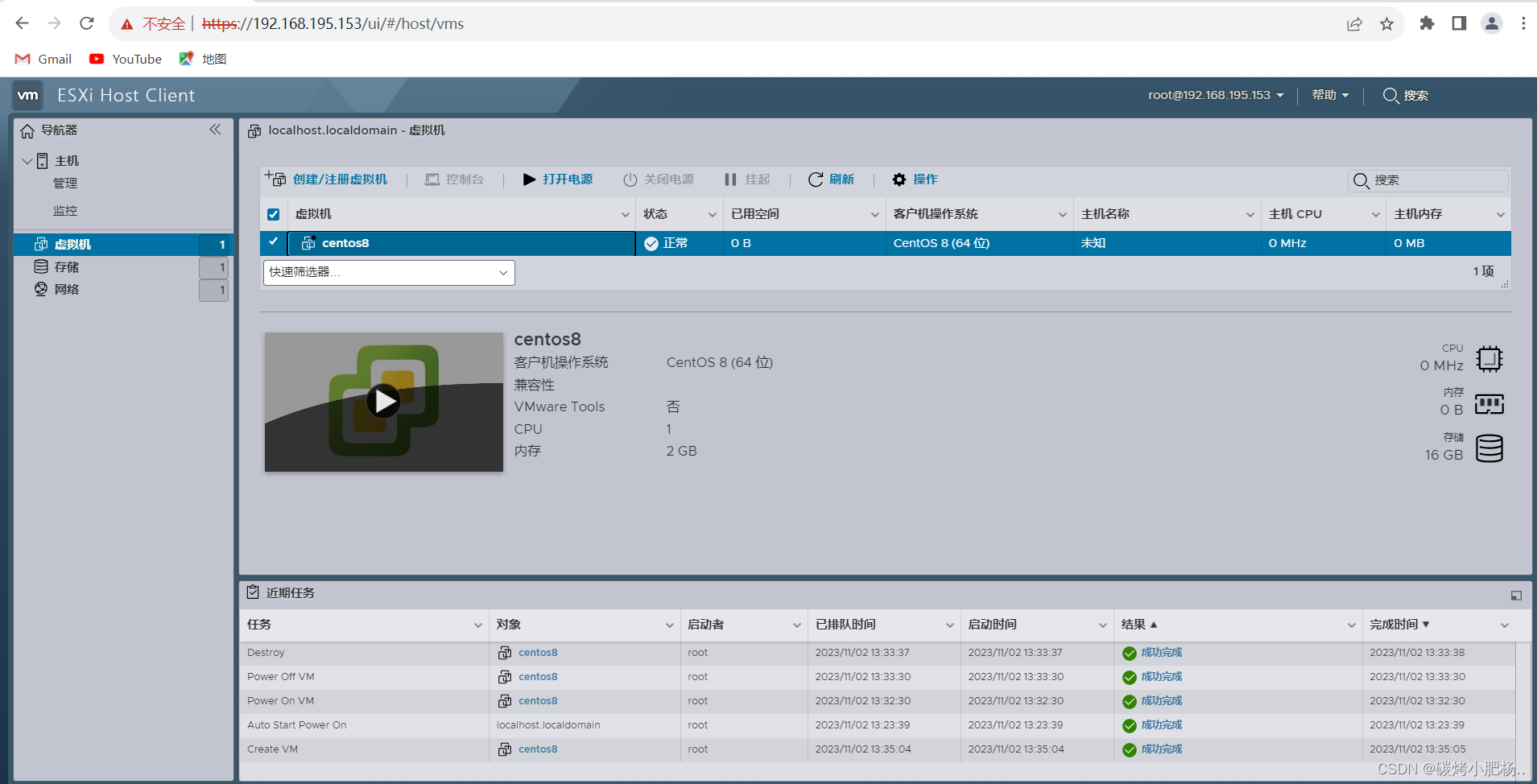Open the root@192.168.195.153 user dropdown
Viewport: 1537px width, 784px height.
tap(1216, 95)
